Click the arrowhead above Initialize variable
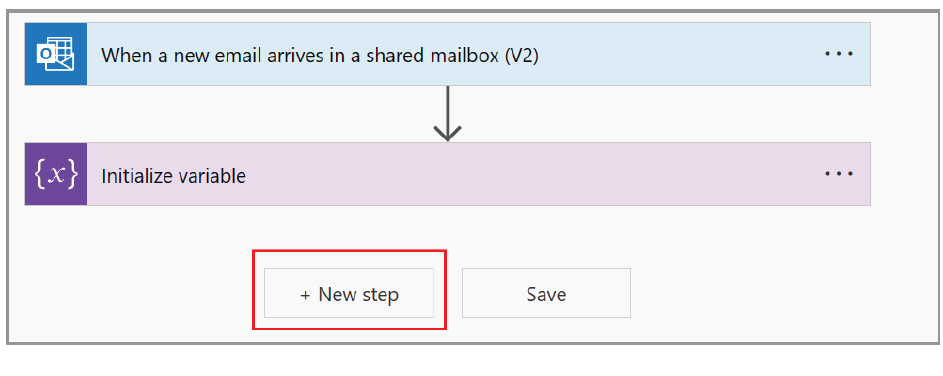 click(447, 132)
